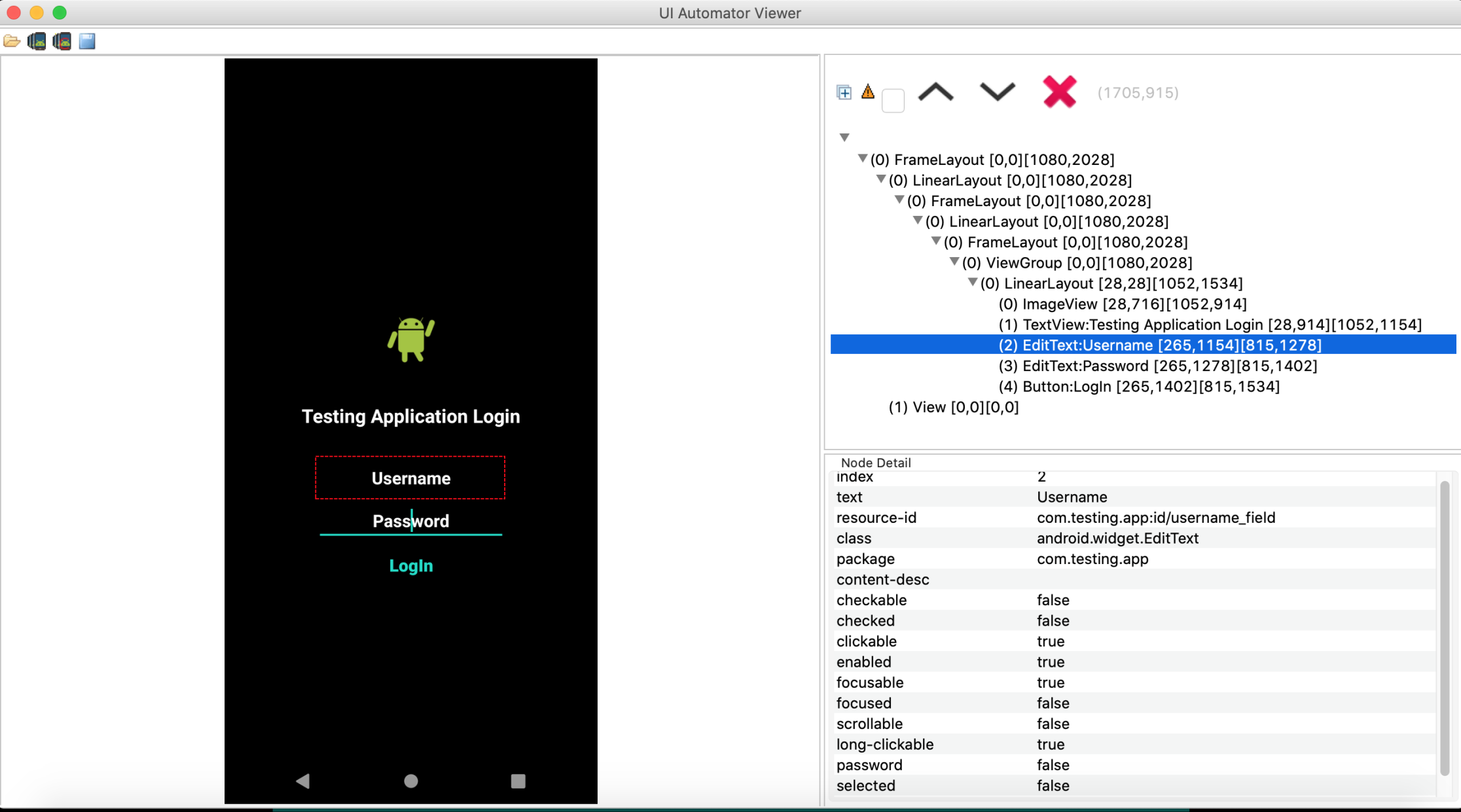Minimize window with yellow button
1461x812 pixels.
tap(37, 12)
